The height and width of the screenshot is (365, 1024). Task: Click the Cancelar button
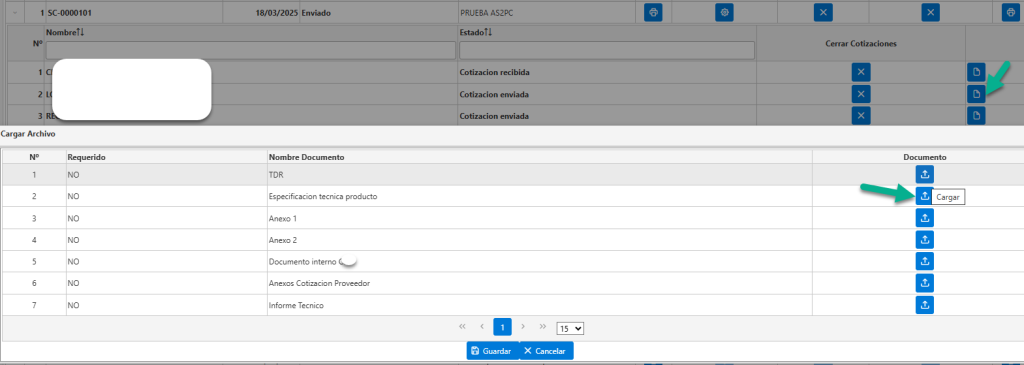click(547, 351)
